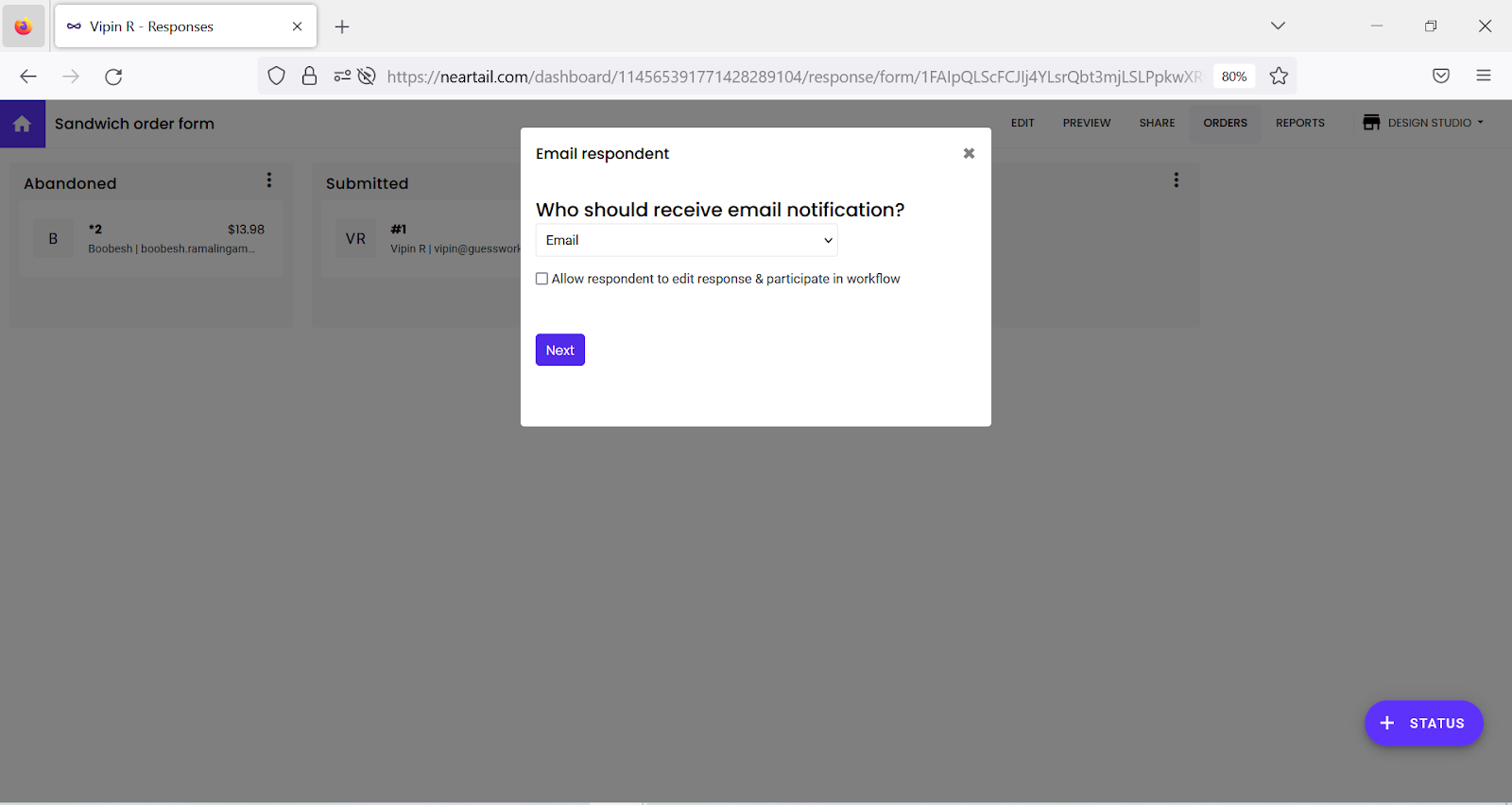This screenshot has width=1512, height=805.
Task: Open the REPORTS tab
Action: [x=1300, y=123]
